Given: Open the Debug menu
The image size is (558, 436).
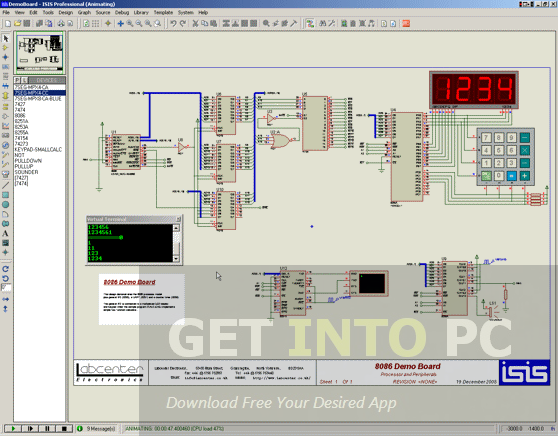Looking at the screenshot, I should tap(122, 12).
